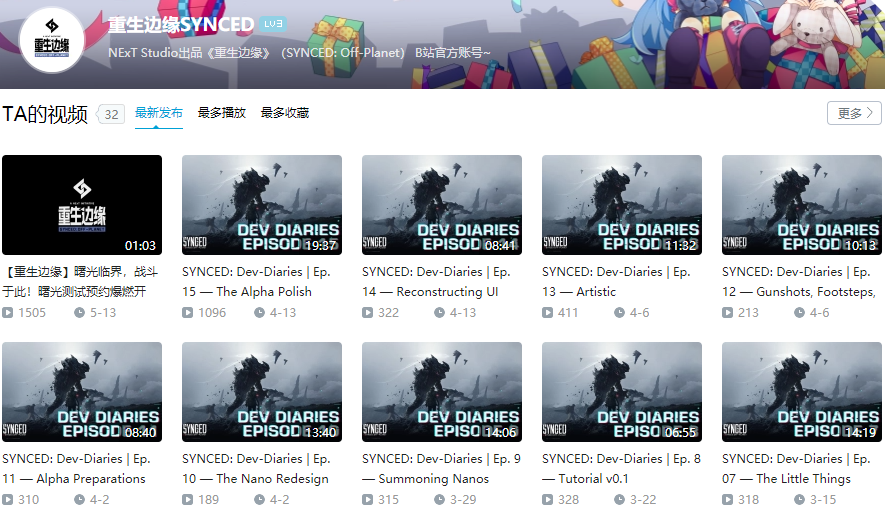Open the Episode 10 thumbnail with duration 13:40

(x=262, y=392)
